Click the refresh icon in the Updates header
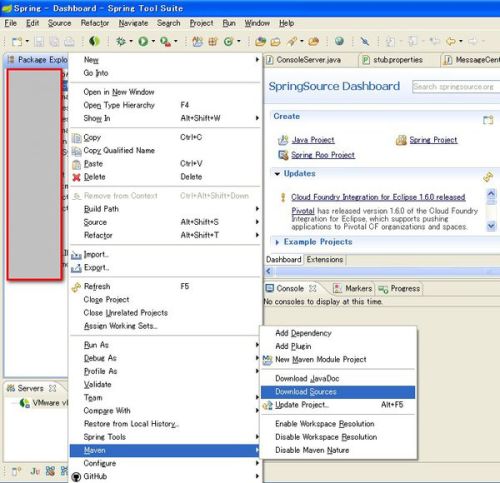This screenshot has width=500, height=483. [488, 177]
